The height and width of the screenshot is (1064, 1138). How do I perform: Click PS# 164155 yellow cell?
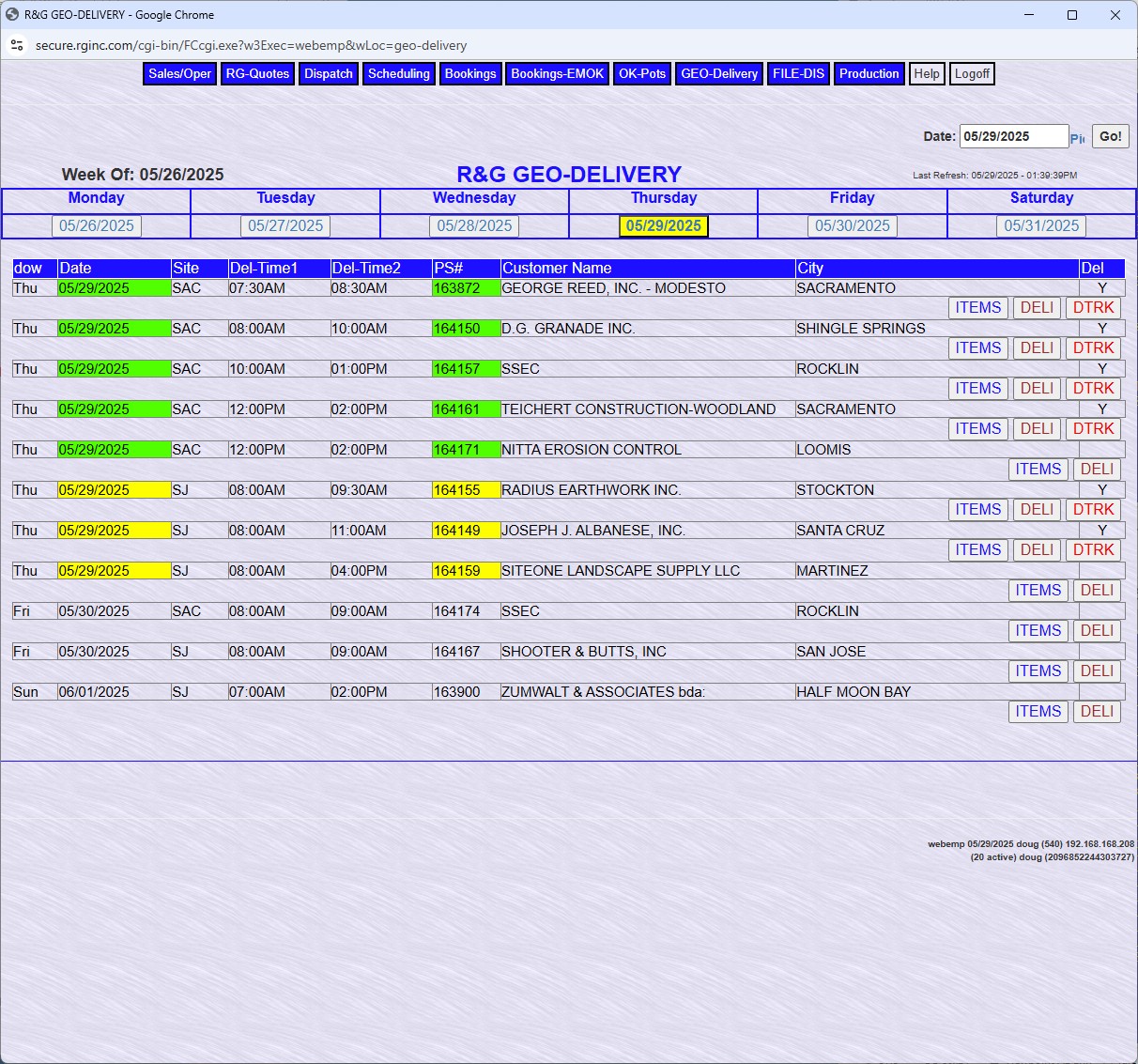pyautogui.click(x=466, y=490)
